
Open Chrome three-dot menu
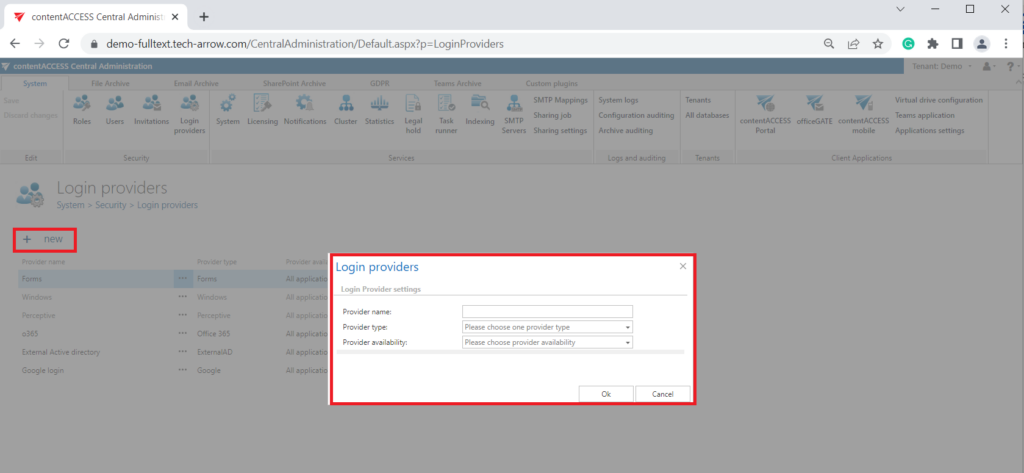coord(1006,44)
